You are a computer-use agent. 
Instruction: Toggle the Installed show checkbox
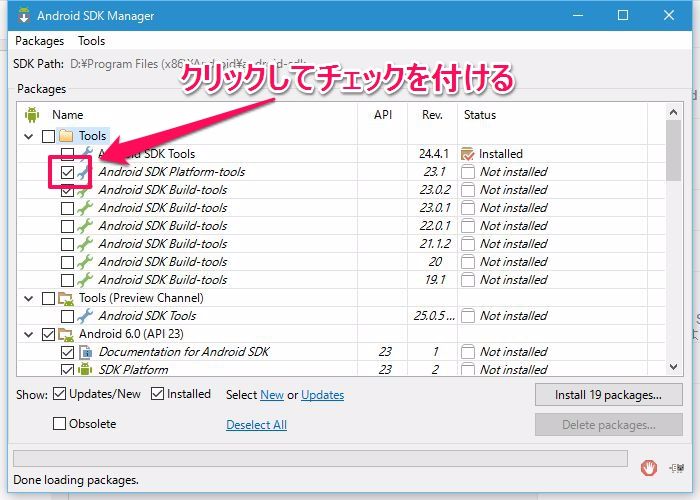157,394
